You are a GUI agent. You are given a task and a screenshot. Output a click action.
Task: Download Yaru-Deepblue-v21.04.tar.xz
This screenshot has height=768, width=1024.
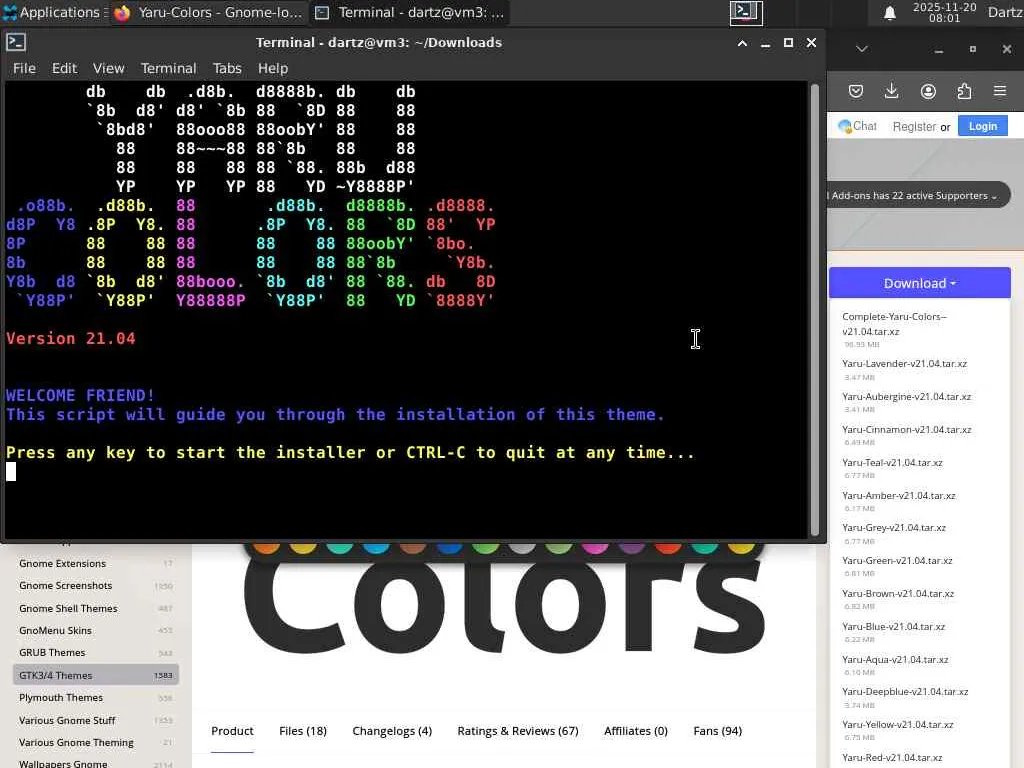tap(905, 692)
